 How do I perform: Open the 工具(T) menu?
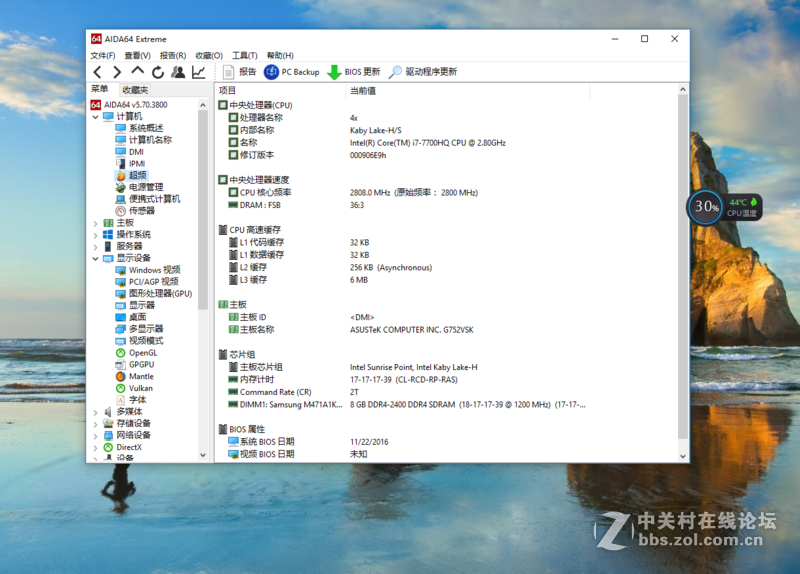coord(244,56)
